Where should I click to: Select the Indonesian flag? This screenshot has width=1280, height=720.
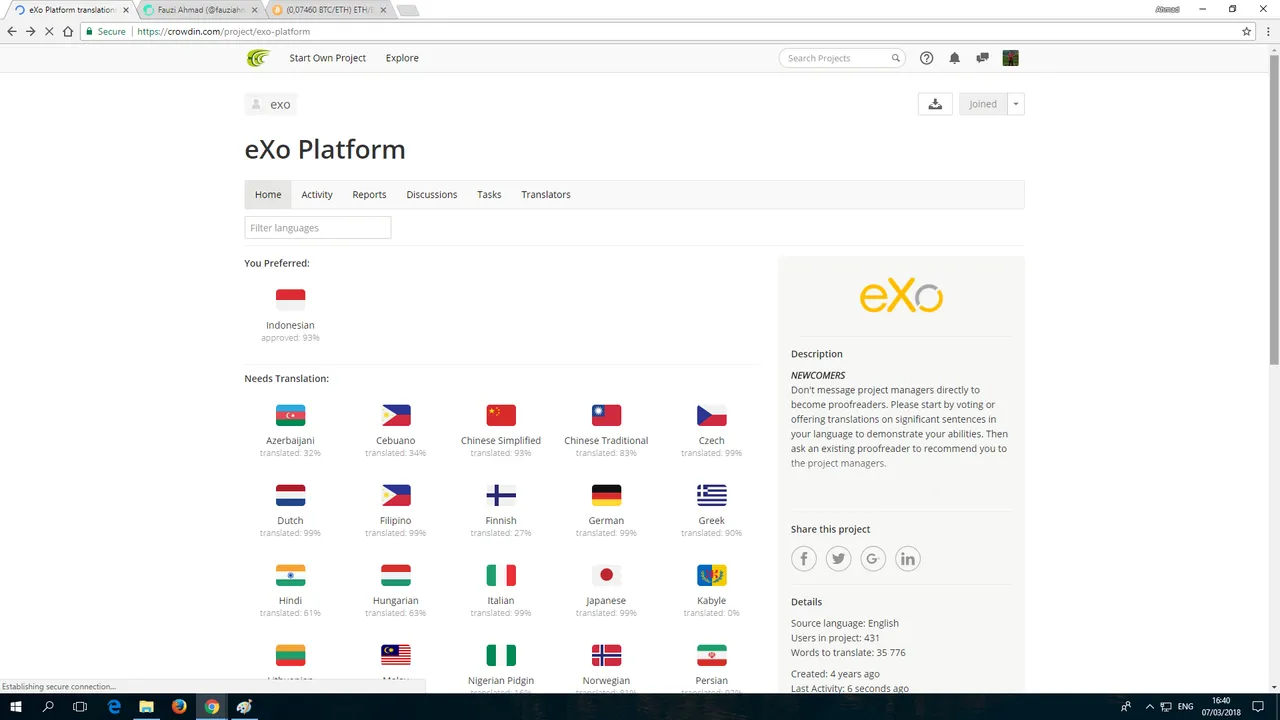click(x=290, y=299)
